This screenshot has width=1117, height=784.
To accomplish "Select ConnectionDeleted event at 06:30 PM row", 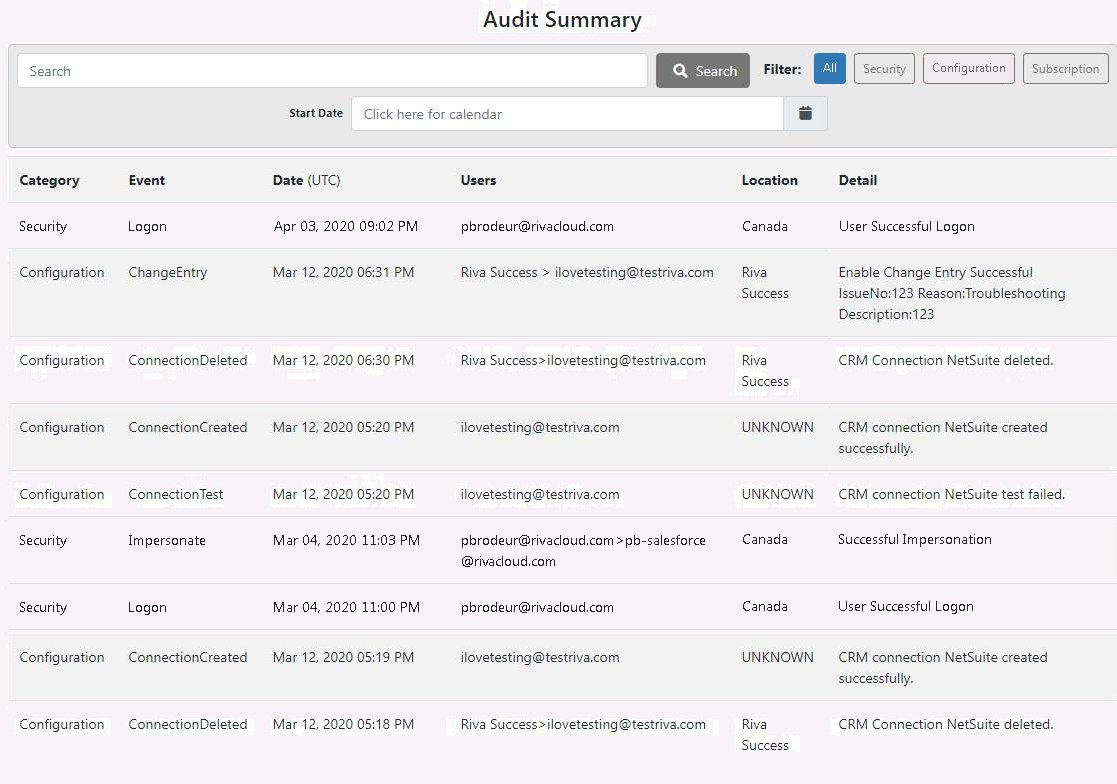I will click(187, 360).
